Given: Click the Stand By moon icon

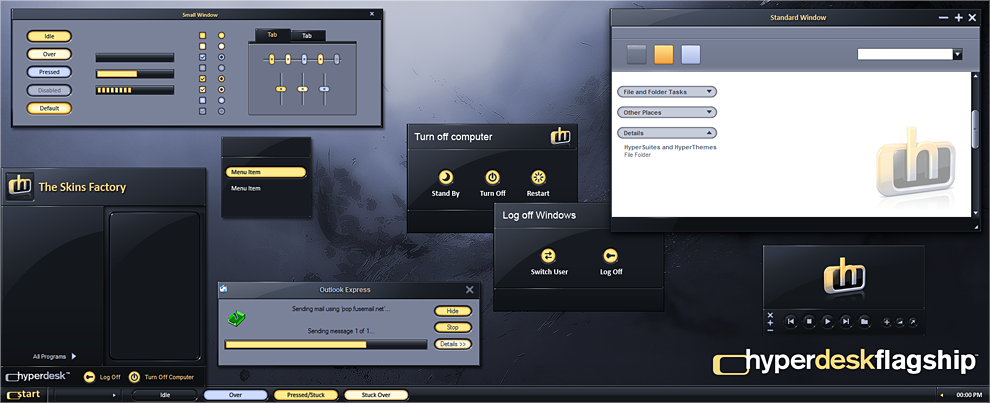Looking at the screenshot, I should click(x=446, y=177).
